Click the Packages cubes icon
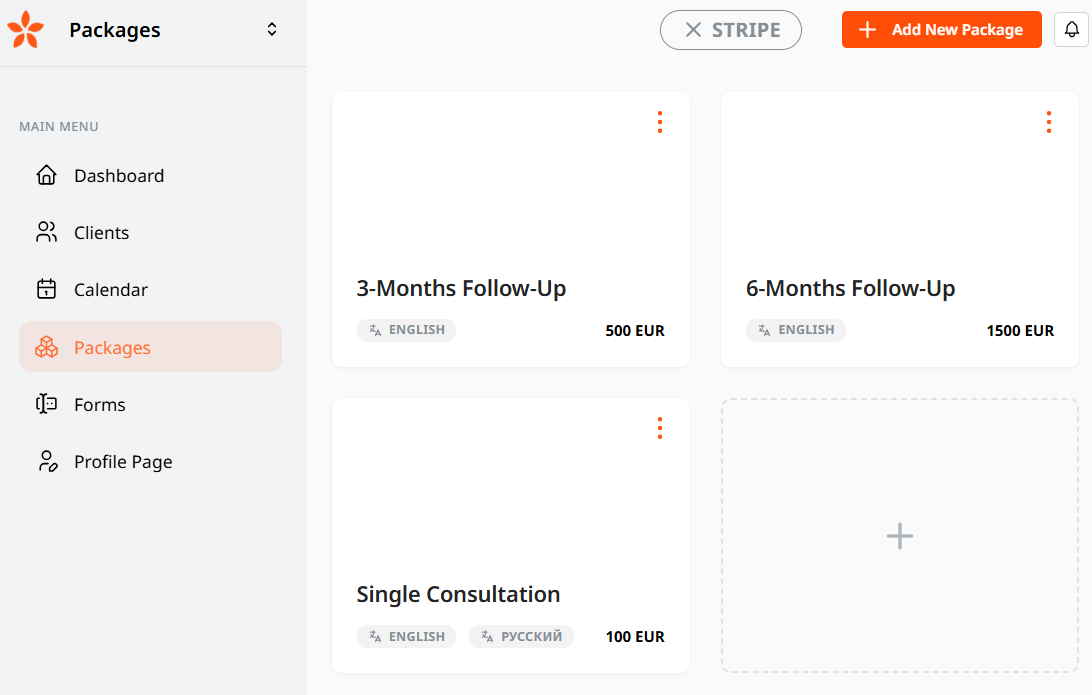The height and width of the screenshot is (695, 1092). 47,347
